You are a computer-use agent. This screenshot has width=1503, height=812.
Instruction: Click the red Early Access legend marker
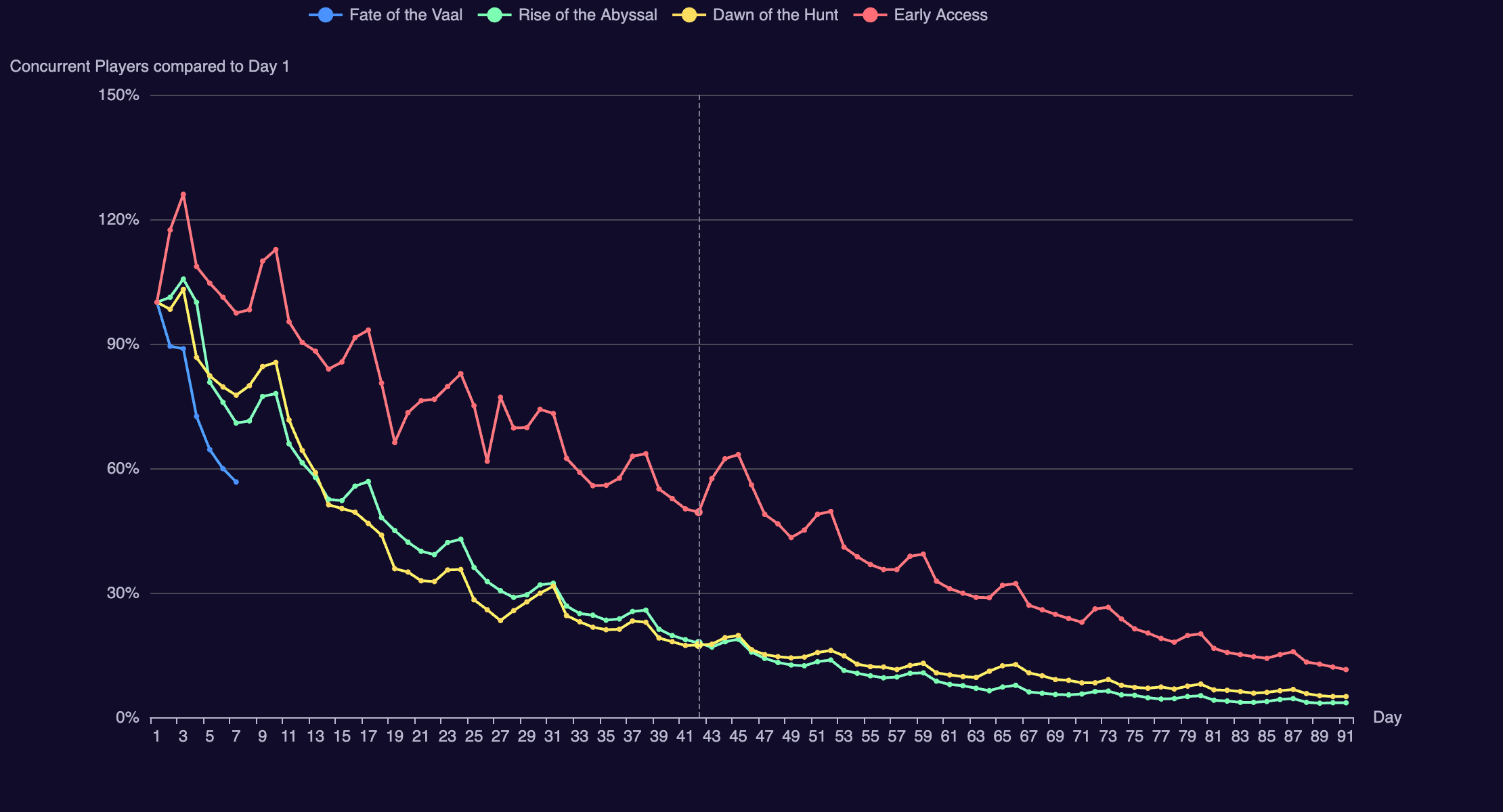click(x=870, y=15)
